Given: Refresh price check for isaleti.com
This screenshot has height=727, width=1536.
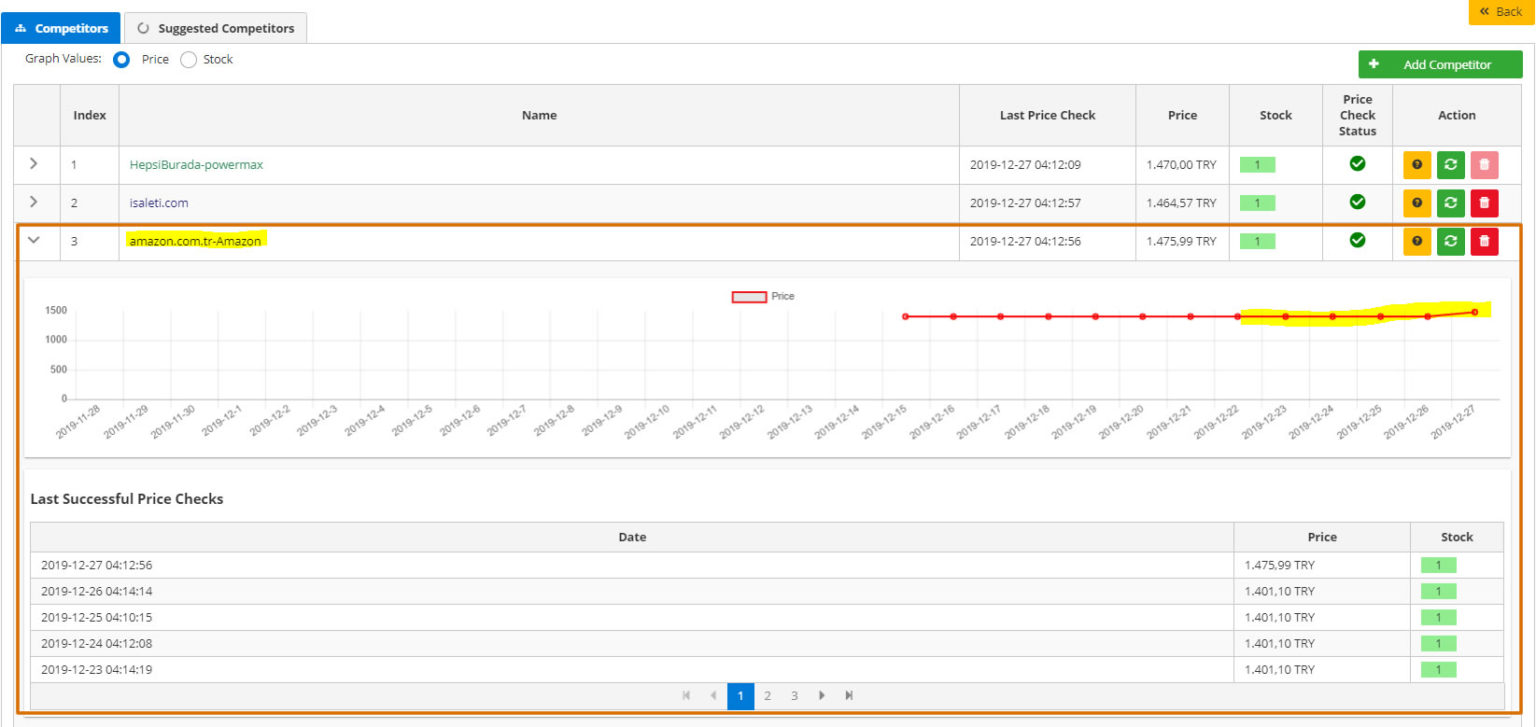Looking at the screenshot, I should pyautogui.click(x=1450, y=203).
